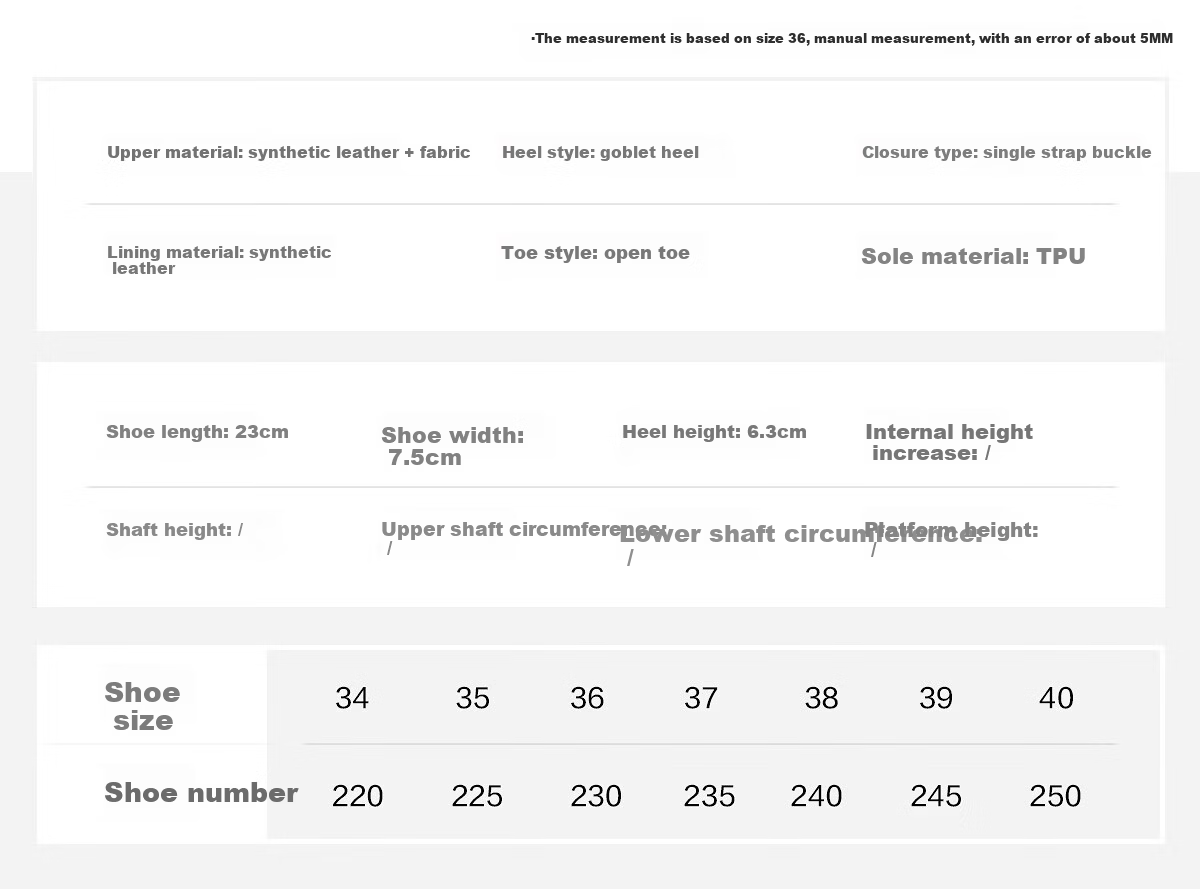Click Heel style: goblet heel text

[600, 153]
